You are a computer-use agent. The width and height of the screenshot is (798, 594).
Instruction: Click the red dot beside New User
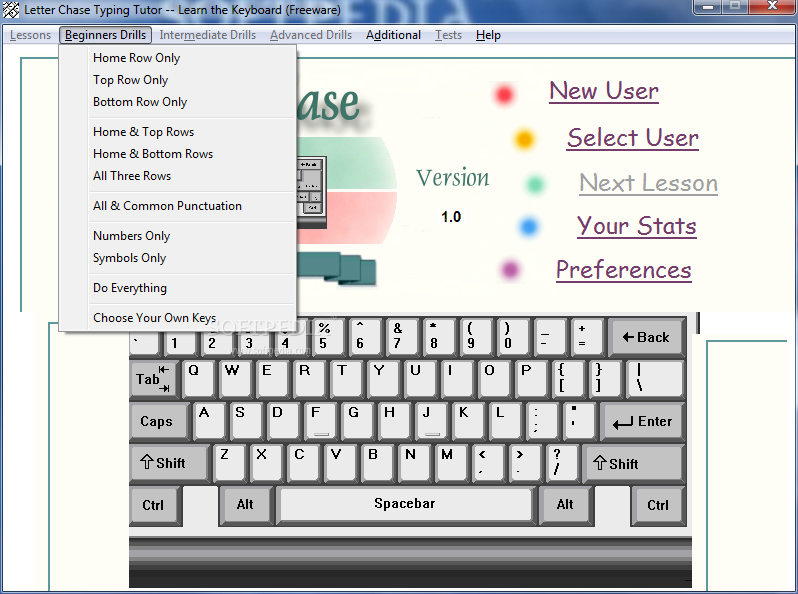pyautogui.click(x=504, y=95)
